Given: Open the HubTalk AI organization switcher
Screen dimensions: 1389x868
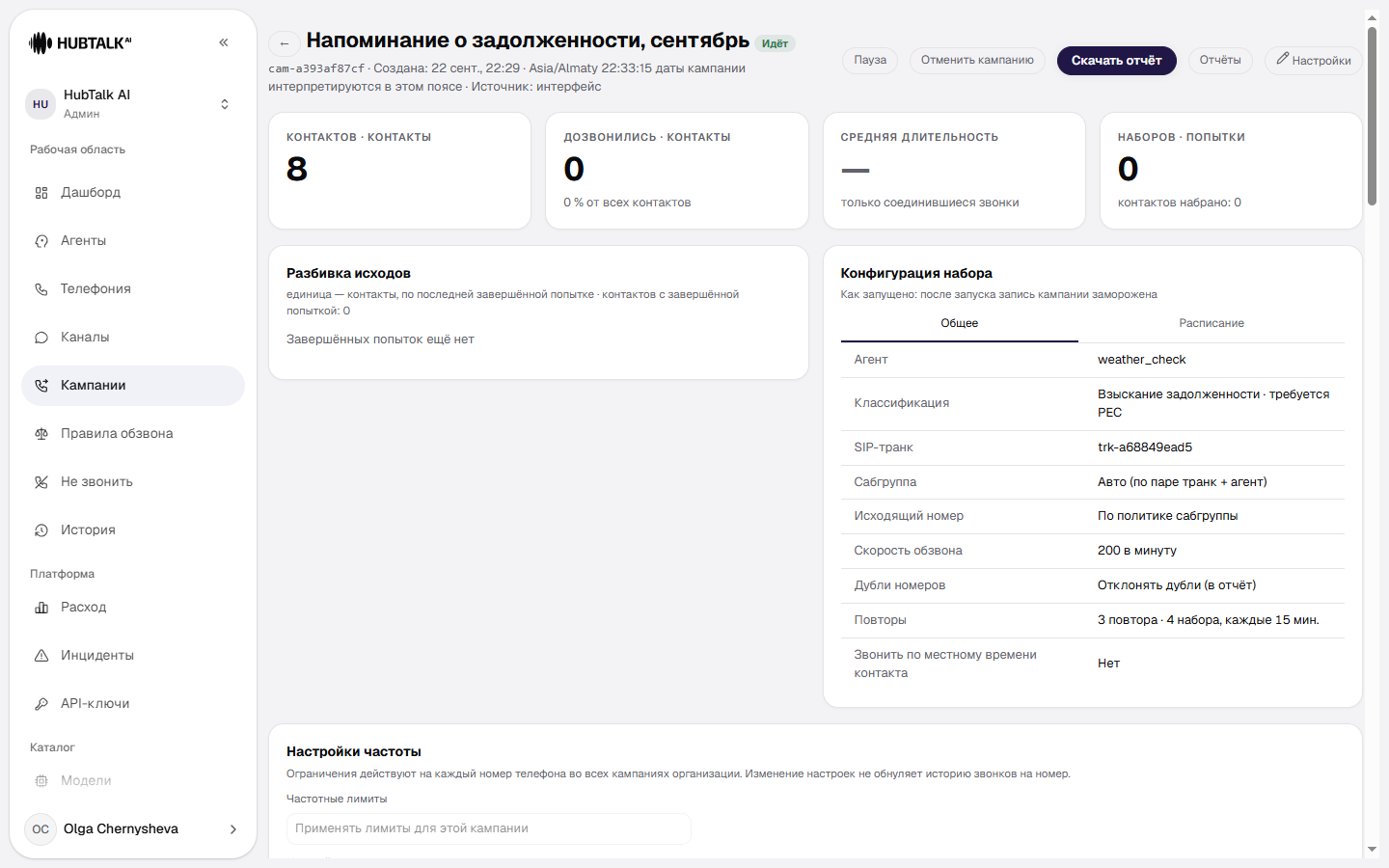Looking at the screenshot, I should click(x=133, y=104).
